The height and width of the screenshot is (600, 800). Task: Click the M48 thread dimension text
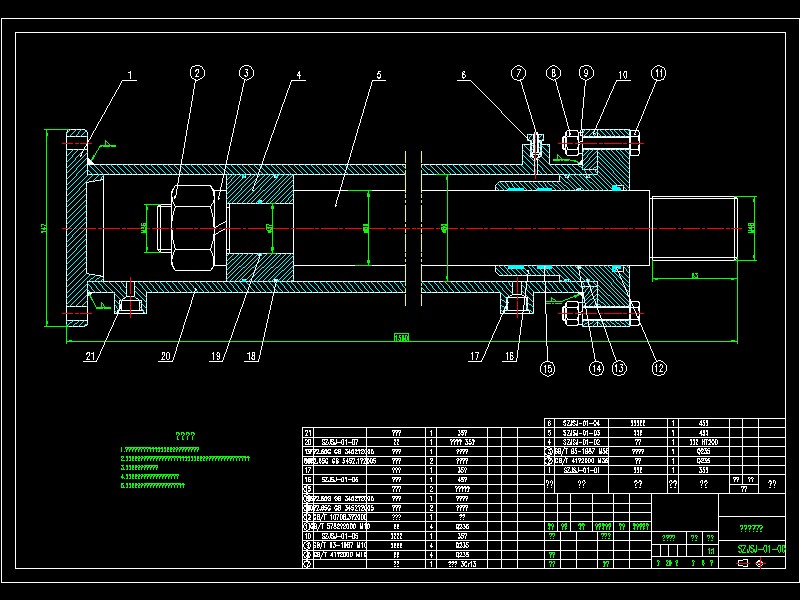pos(751,227)
